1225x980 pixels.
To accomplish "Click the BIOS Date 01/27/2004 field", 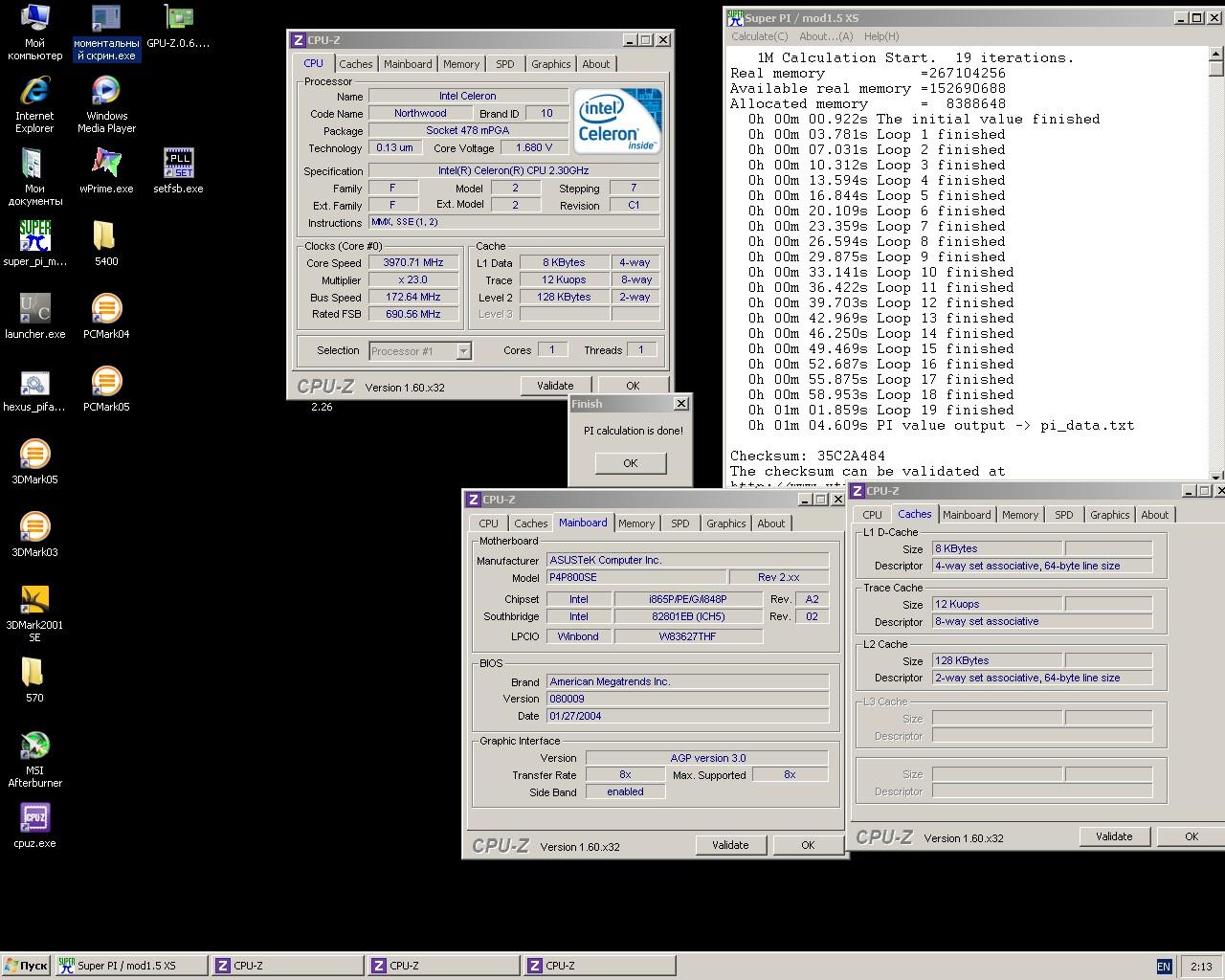I will (687, 716).
